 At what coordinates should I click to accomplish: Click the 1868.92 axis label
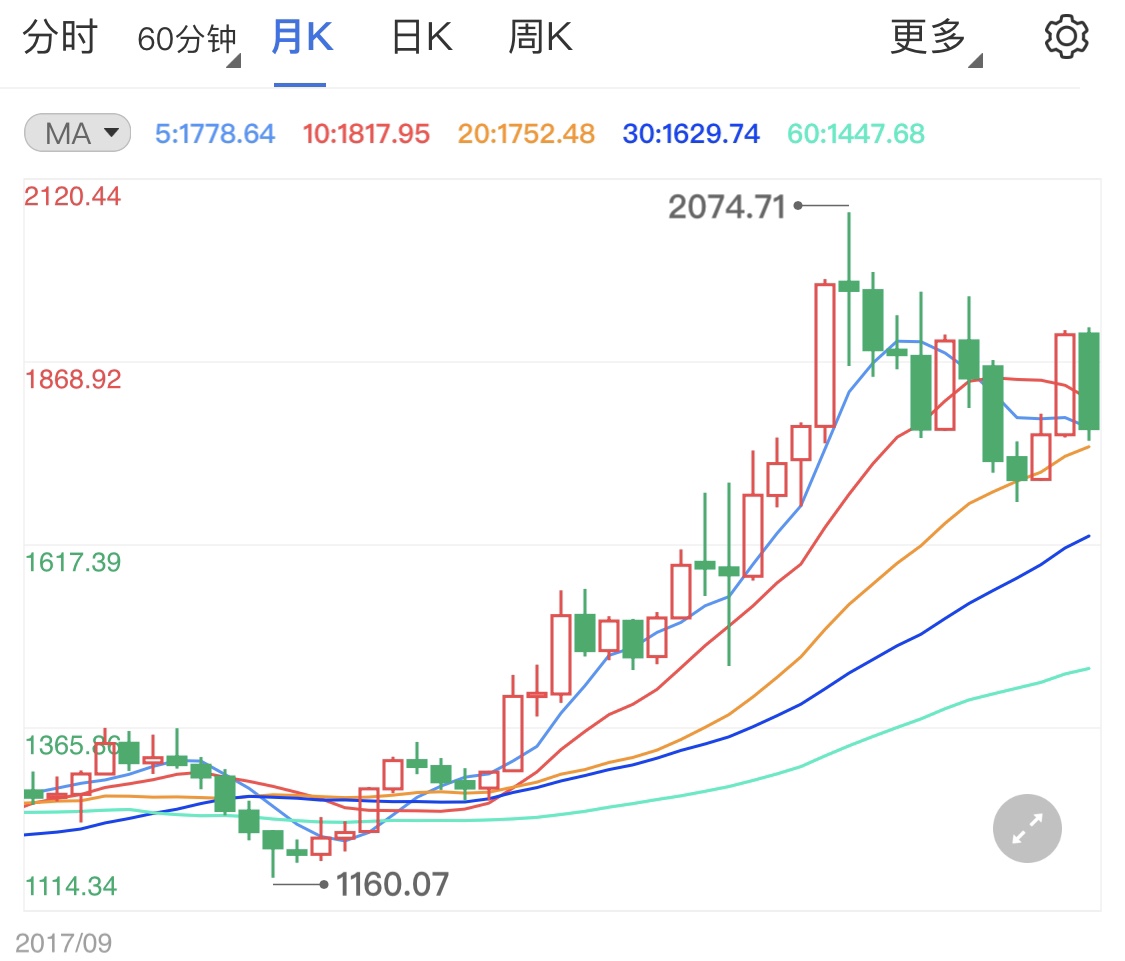pos(72,379)
